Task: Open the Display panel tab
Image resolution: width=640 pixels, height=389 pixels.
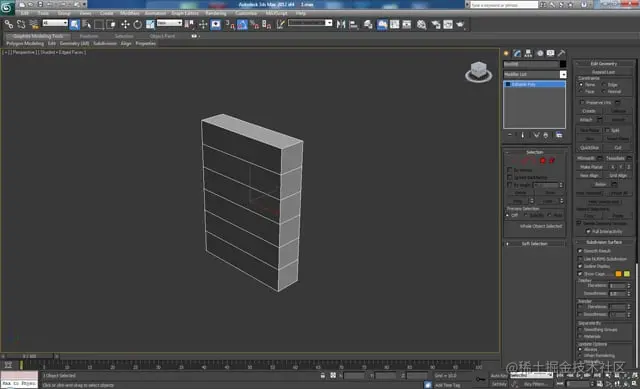Action: coord(551,53)
